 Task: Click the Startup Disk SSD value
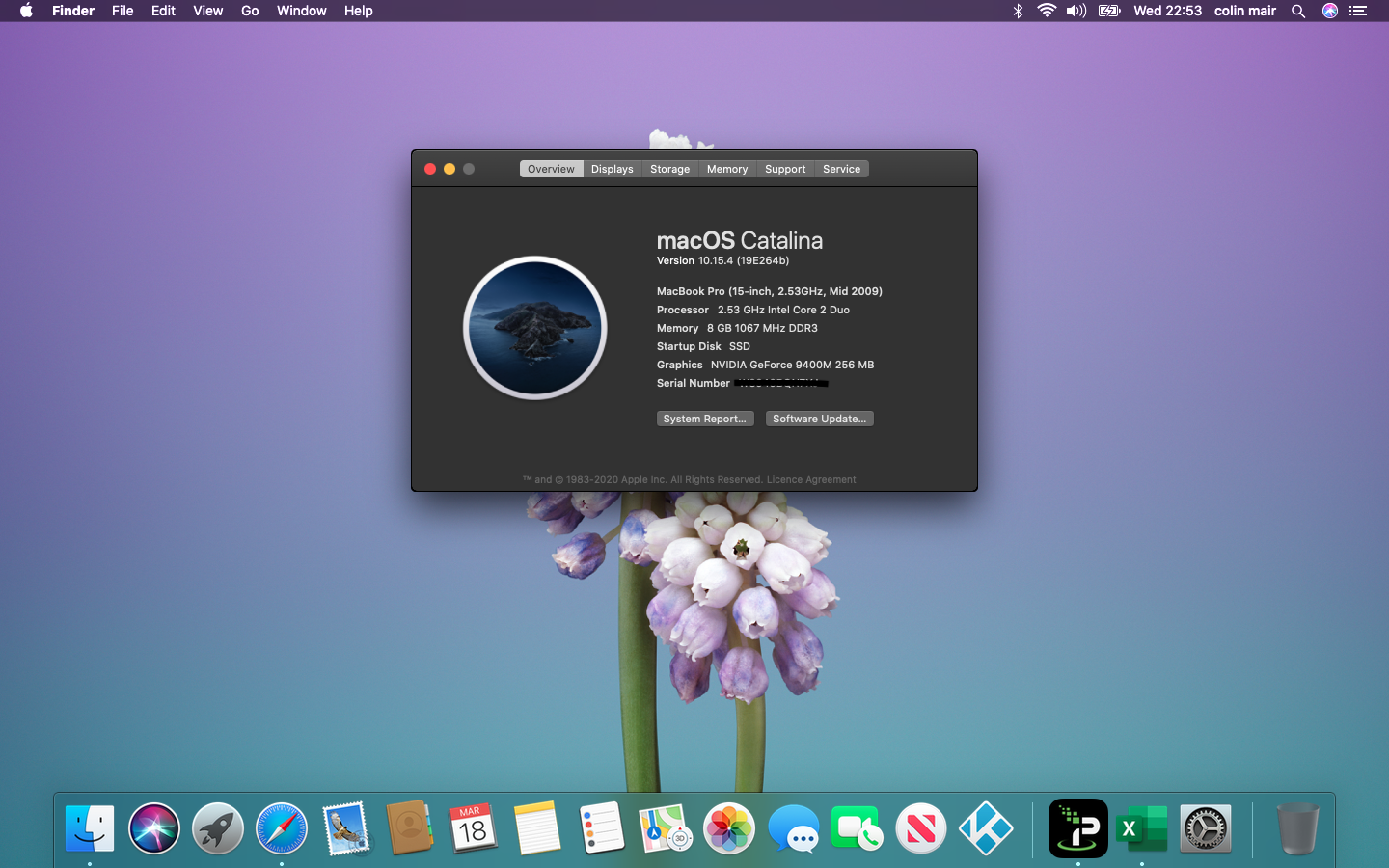pyautogui.click(x=740, y=346)
